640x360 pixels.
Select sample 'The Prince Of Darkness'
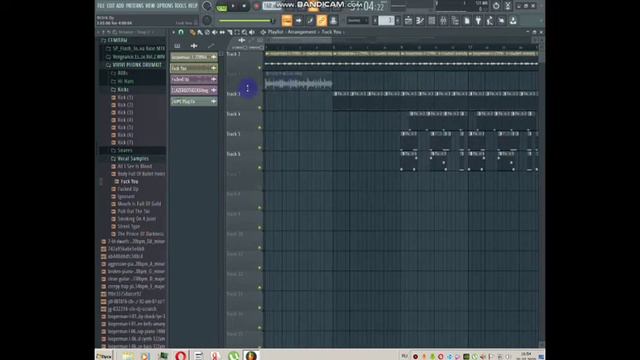(138, 234)
